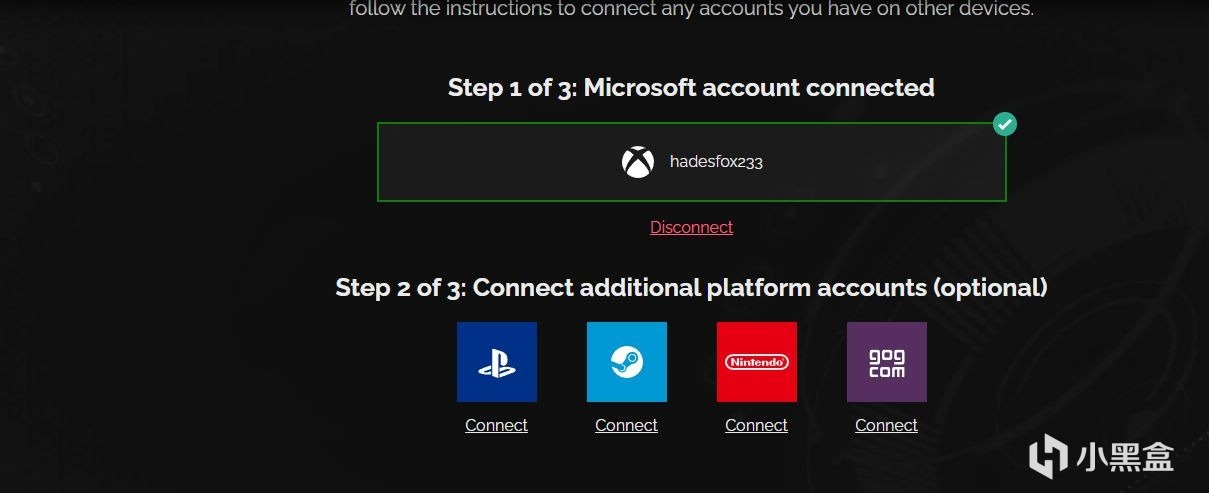Click Connect under the GOG icon
Screen dimensions: 1209x493
coord(886,425)
